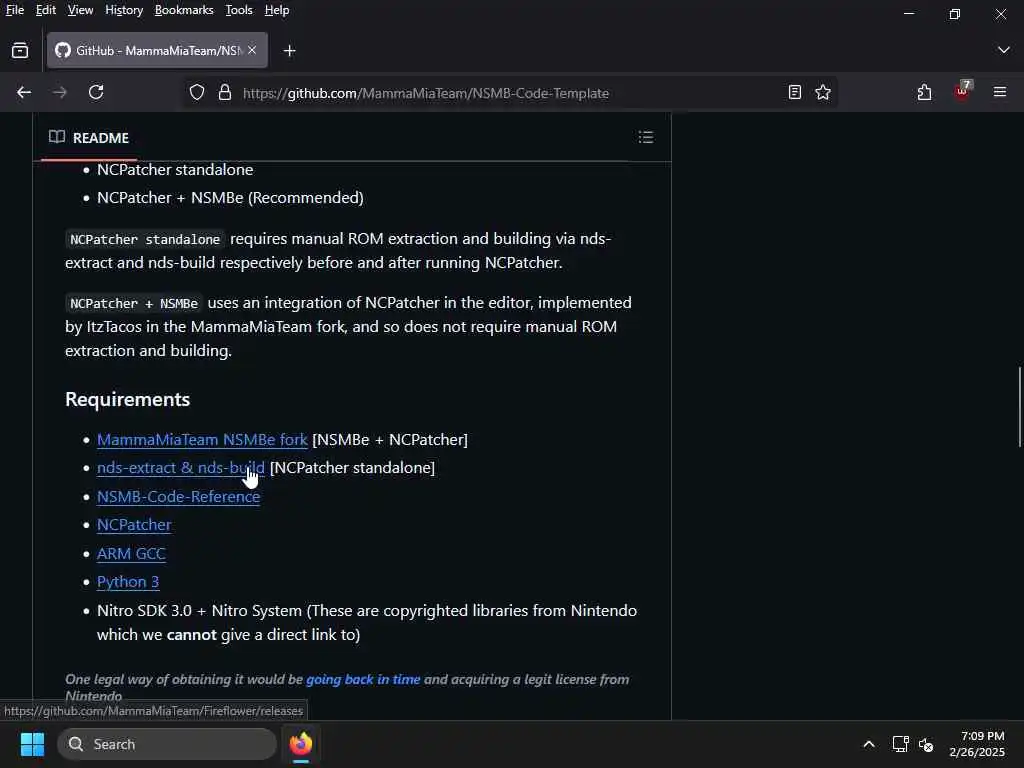Visit the ARM GCC link

coord(131,553)
